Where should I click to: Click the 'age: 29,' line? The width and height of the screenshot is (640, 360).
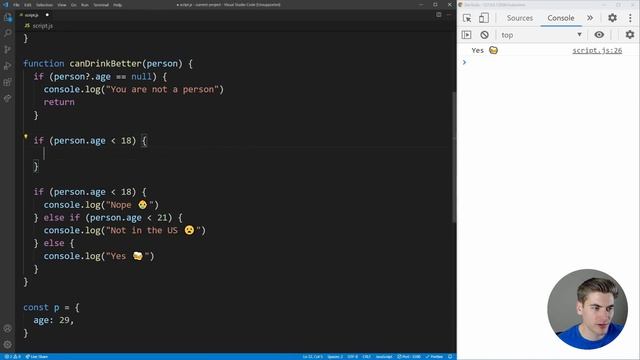[x=53, y=320]
